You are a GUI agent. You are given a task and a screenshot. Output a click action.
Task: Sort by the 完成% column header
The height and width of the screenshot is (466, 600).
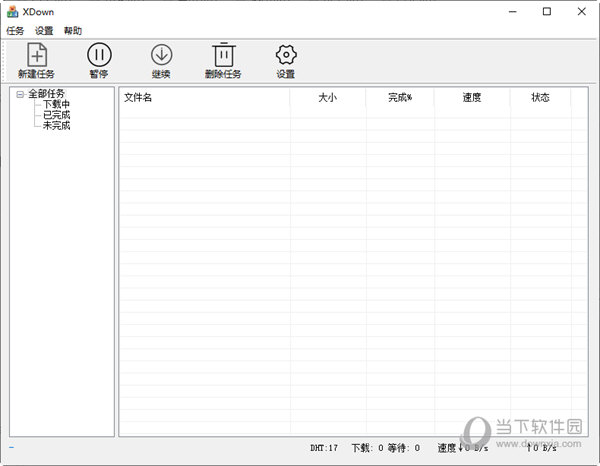tap(400, 98)
